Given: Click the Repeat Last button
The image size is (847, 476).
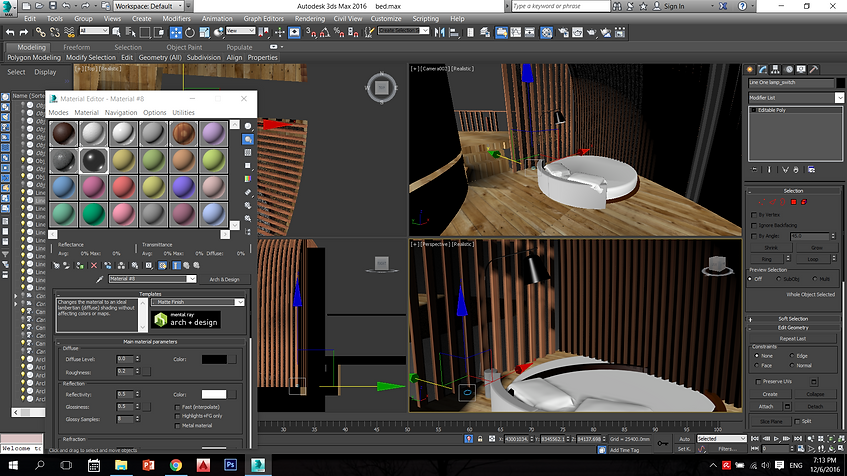Looking at the screenshot, I should [793, 339].
